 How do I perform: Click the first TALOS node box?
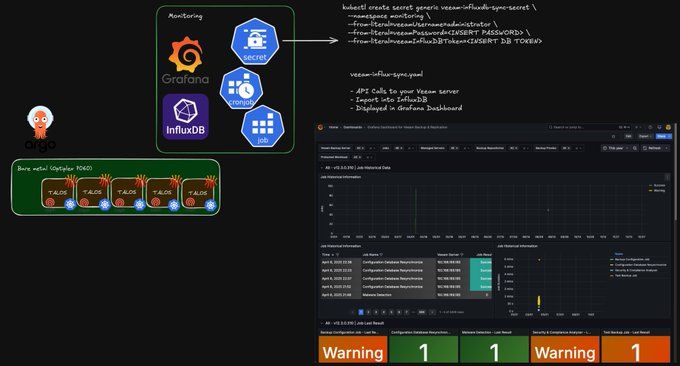(58, 193)
